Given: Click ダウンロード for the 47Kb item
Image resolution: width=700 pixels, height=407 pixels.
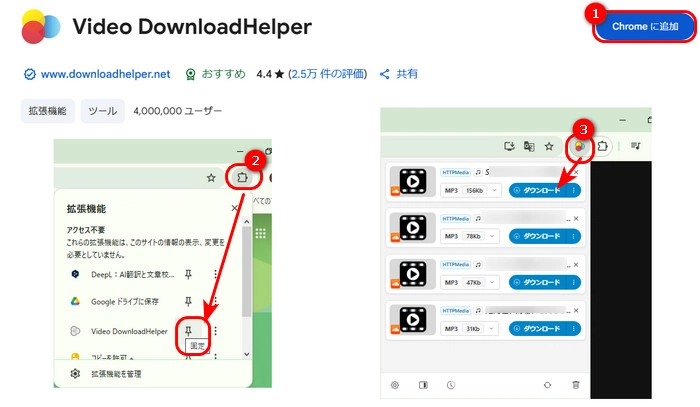Looking at the screenshot, I should (538, 282).
